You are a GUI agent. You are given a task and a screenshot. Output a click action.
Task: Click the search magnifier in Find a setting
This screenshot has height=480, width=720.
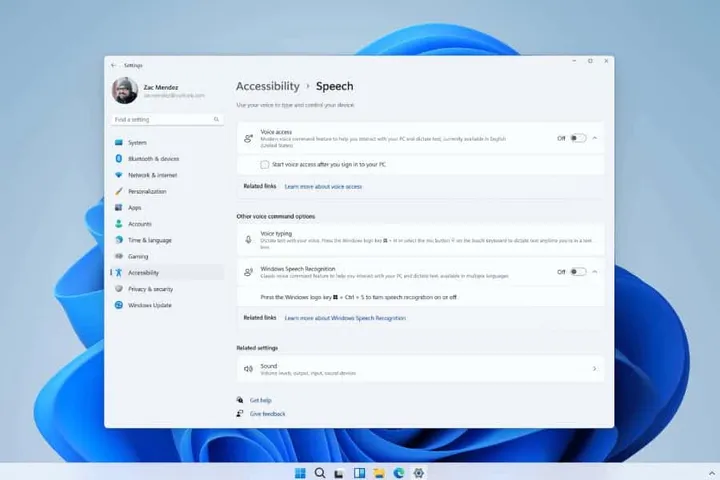click(216, 119)
